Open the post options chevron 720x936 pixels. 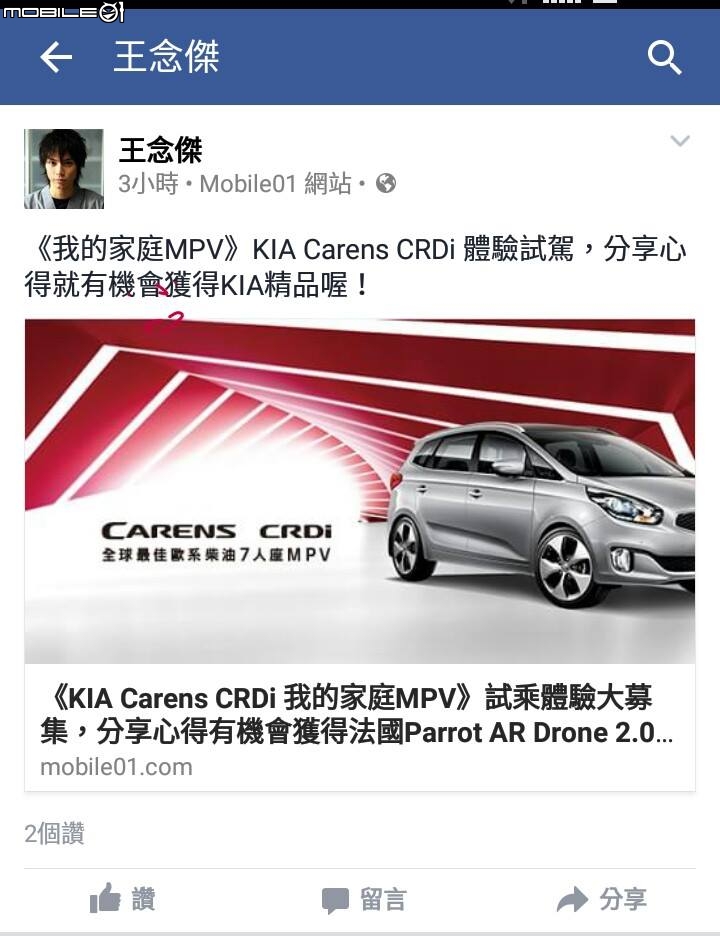click(680, 141)
